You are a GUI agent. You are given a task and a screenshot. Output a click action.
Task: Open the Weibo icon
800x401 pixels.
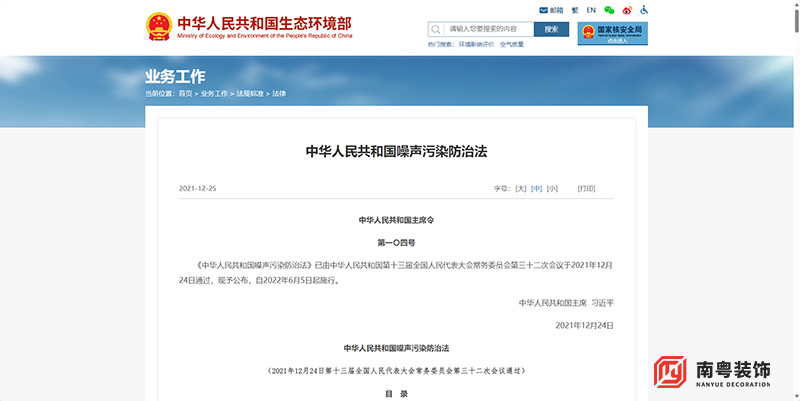pyautogui.click(x=627, y=10)
